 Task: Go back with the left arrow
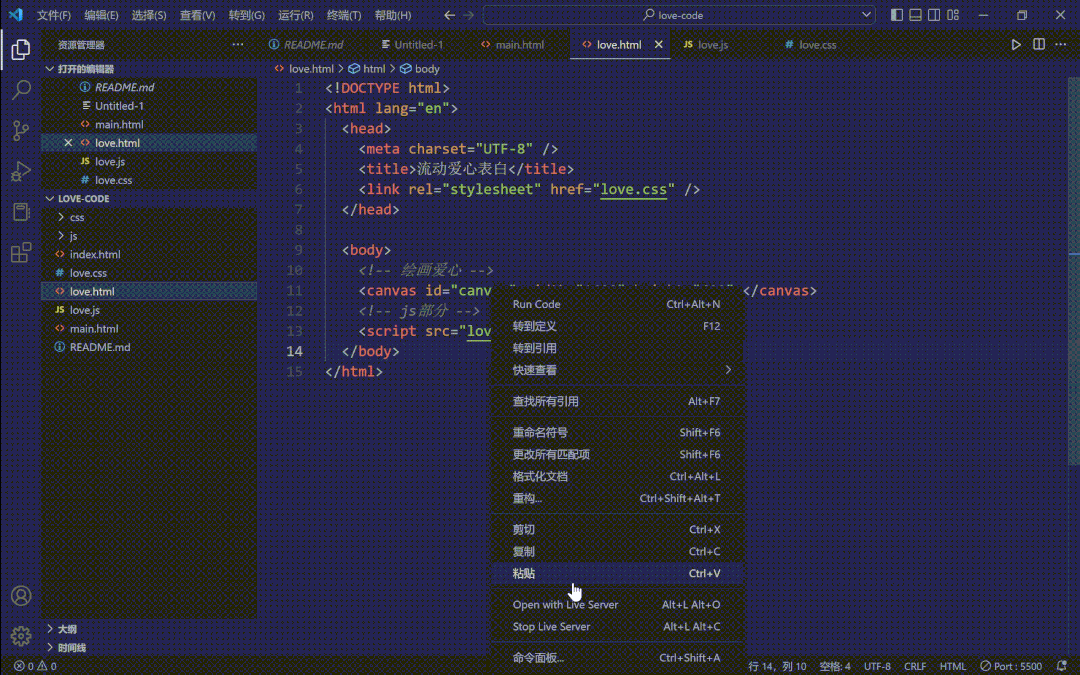click(449, 14)
